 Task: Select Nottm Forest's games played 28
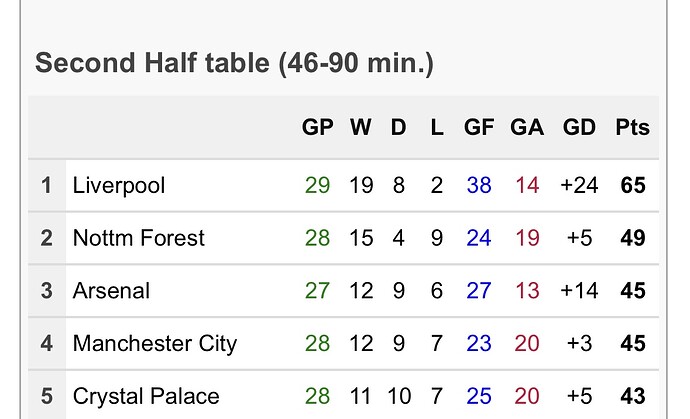317,238
